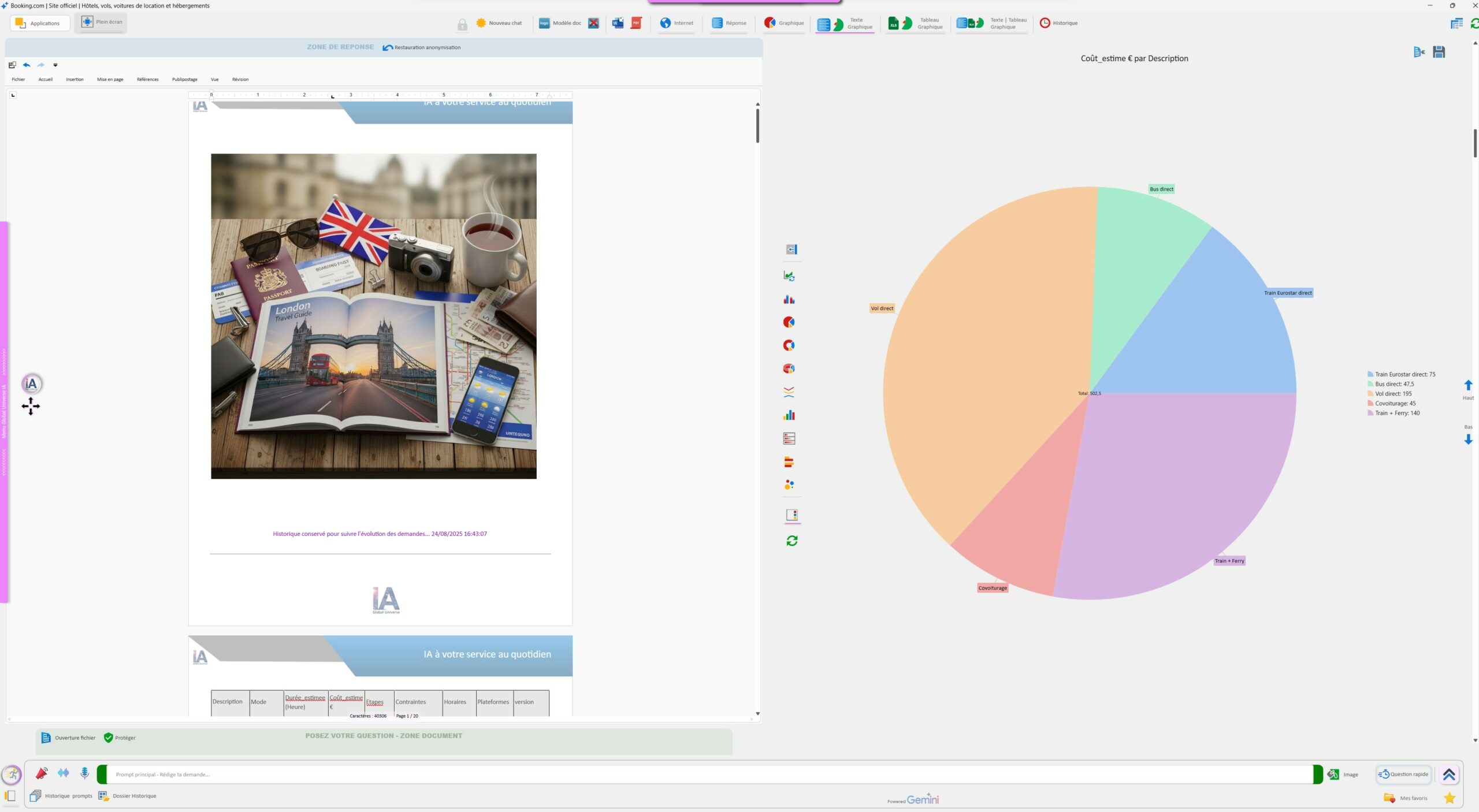Open the Insertion ribbon tab

(75, 80)
